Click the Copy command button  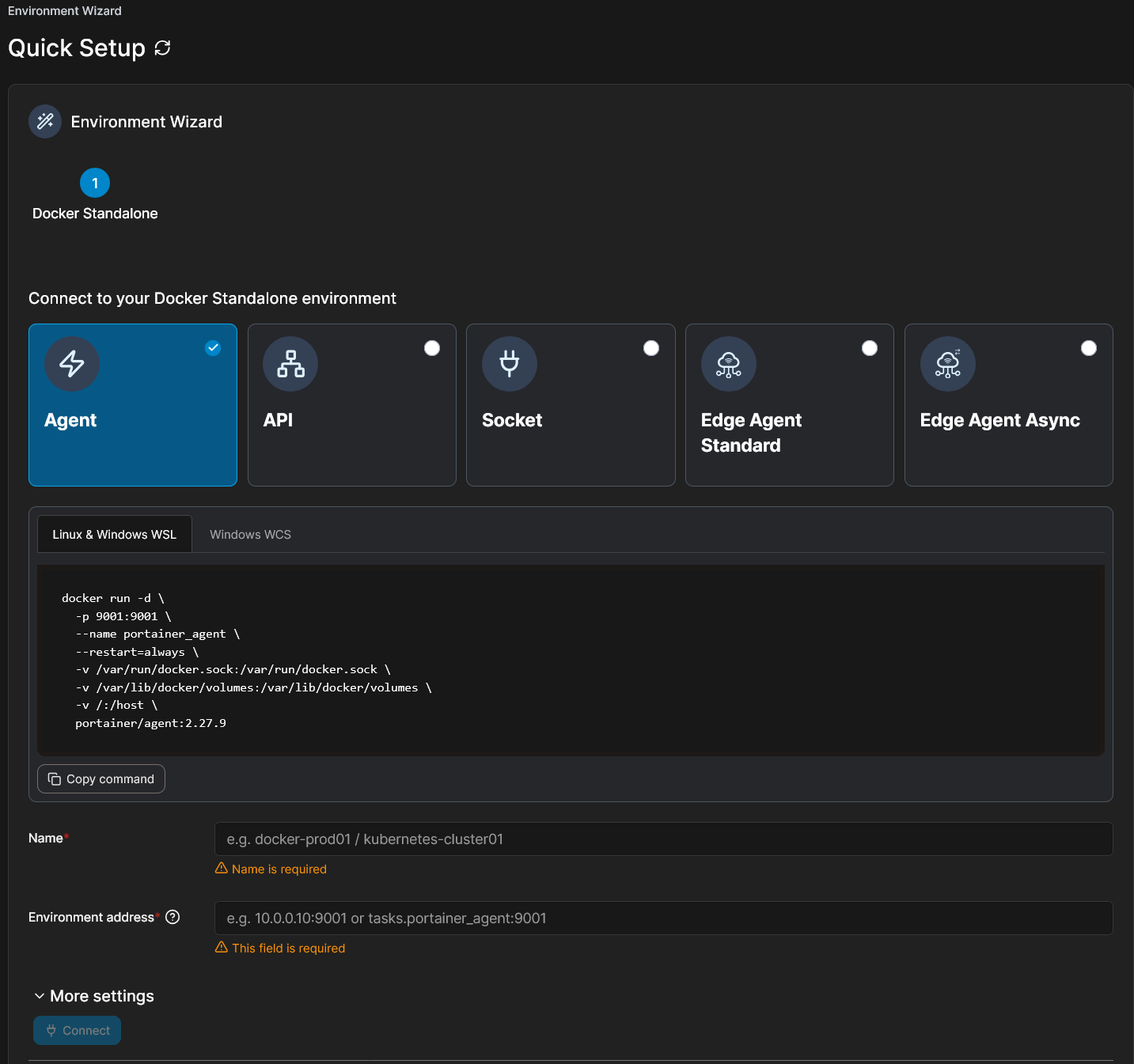tap(101, 779)
